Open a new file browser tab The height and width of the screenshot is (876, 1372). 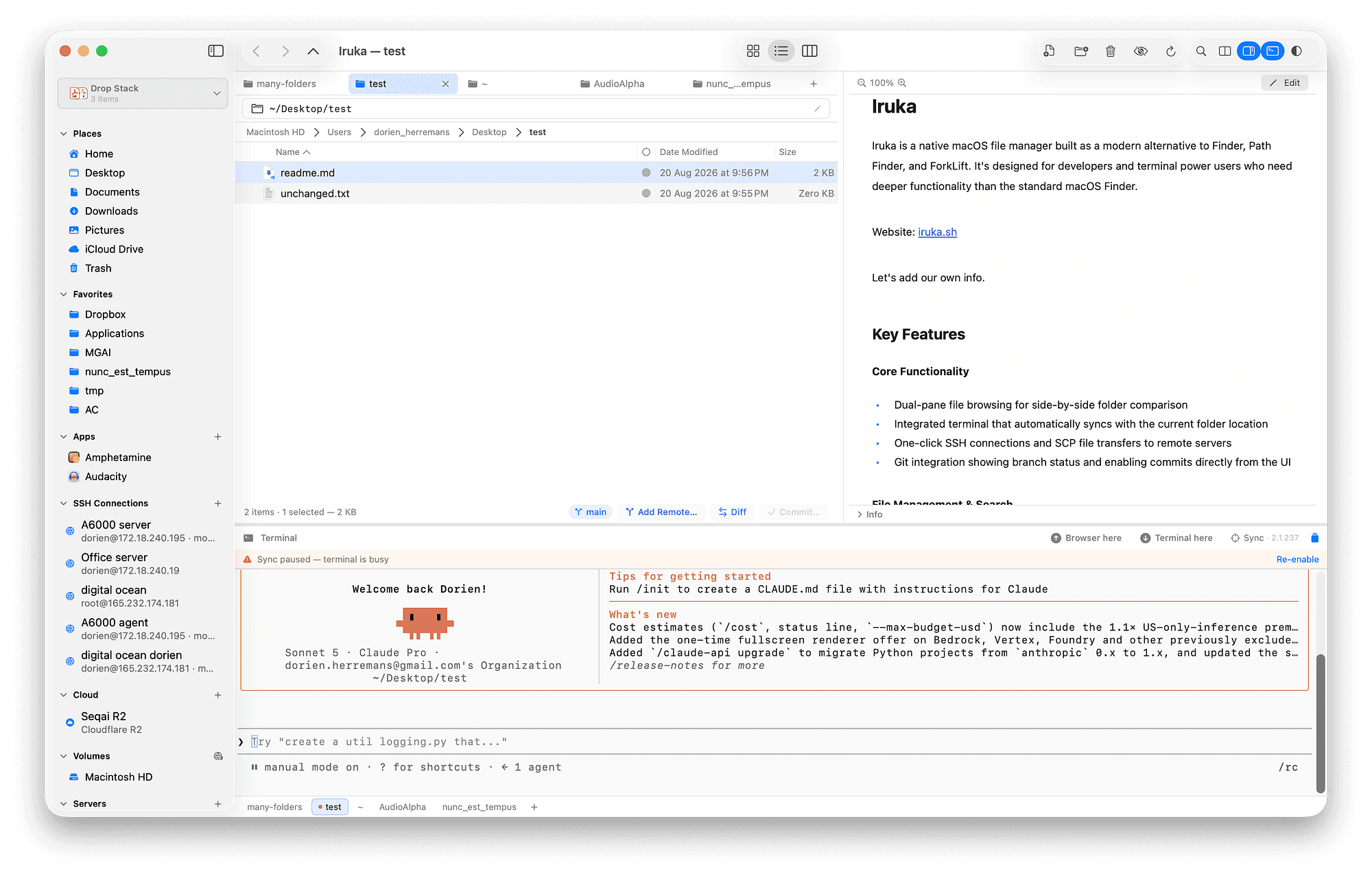point(814,84)
